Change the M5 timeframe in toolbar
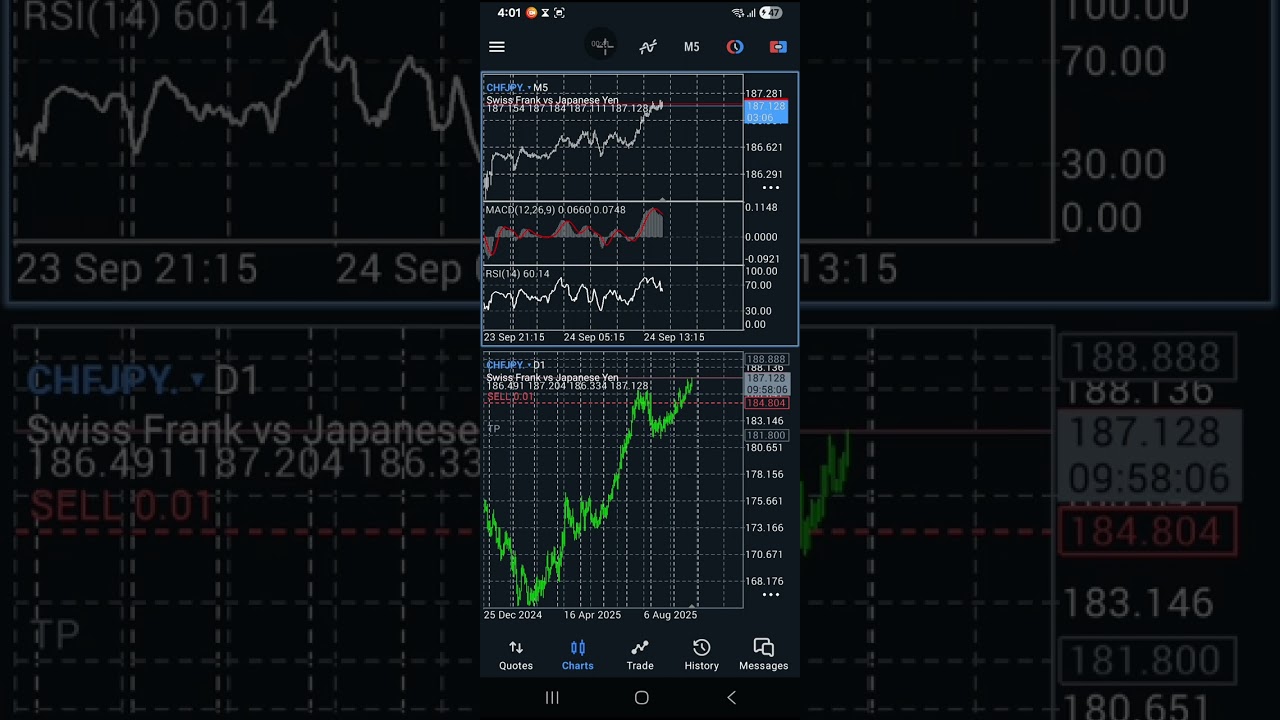 pyautogui.click(x=691, y=47)
